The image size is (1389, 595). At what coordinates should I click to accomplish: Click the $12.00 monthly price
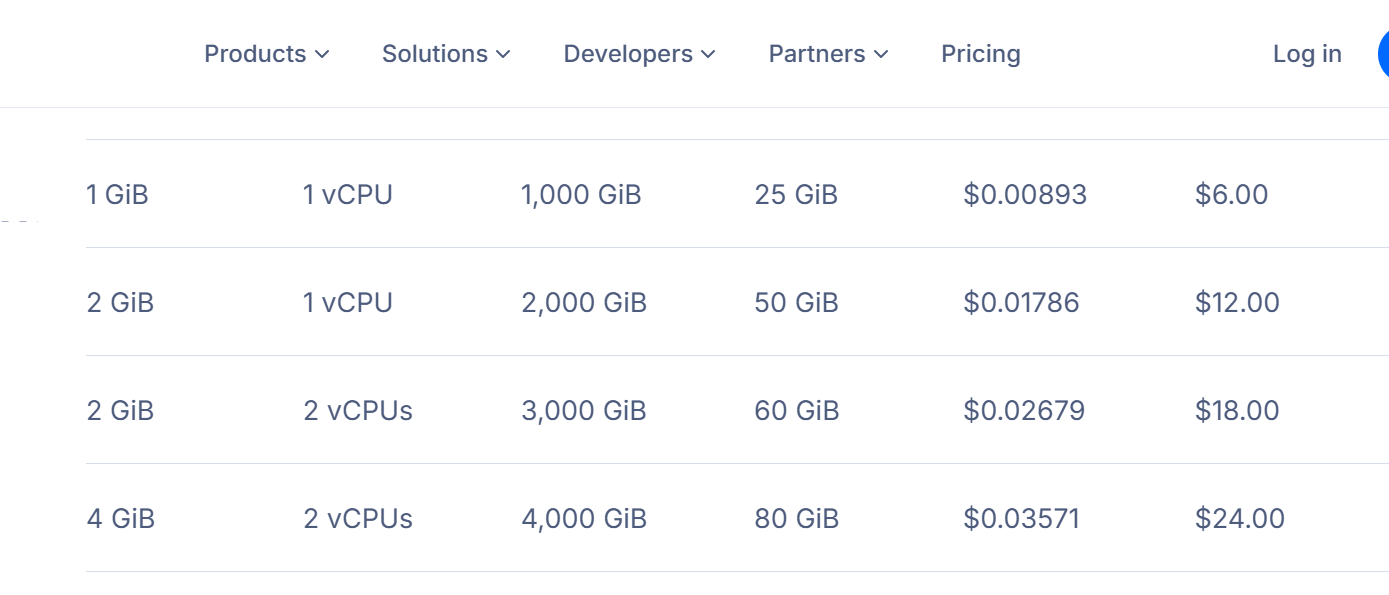click(1237, 302)
